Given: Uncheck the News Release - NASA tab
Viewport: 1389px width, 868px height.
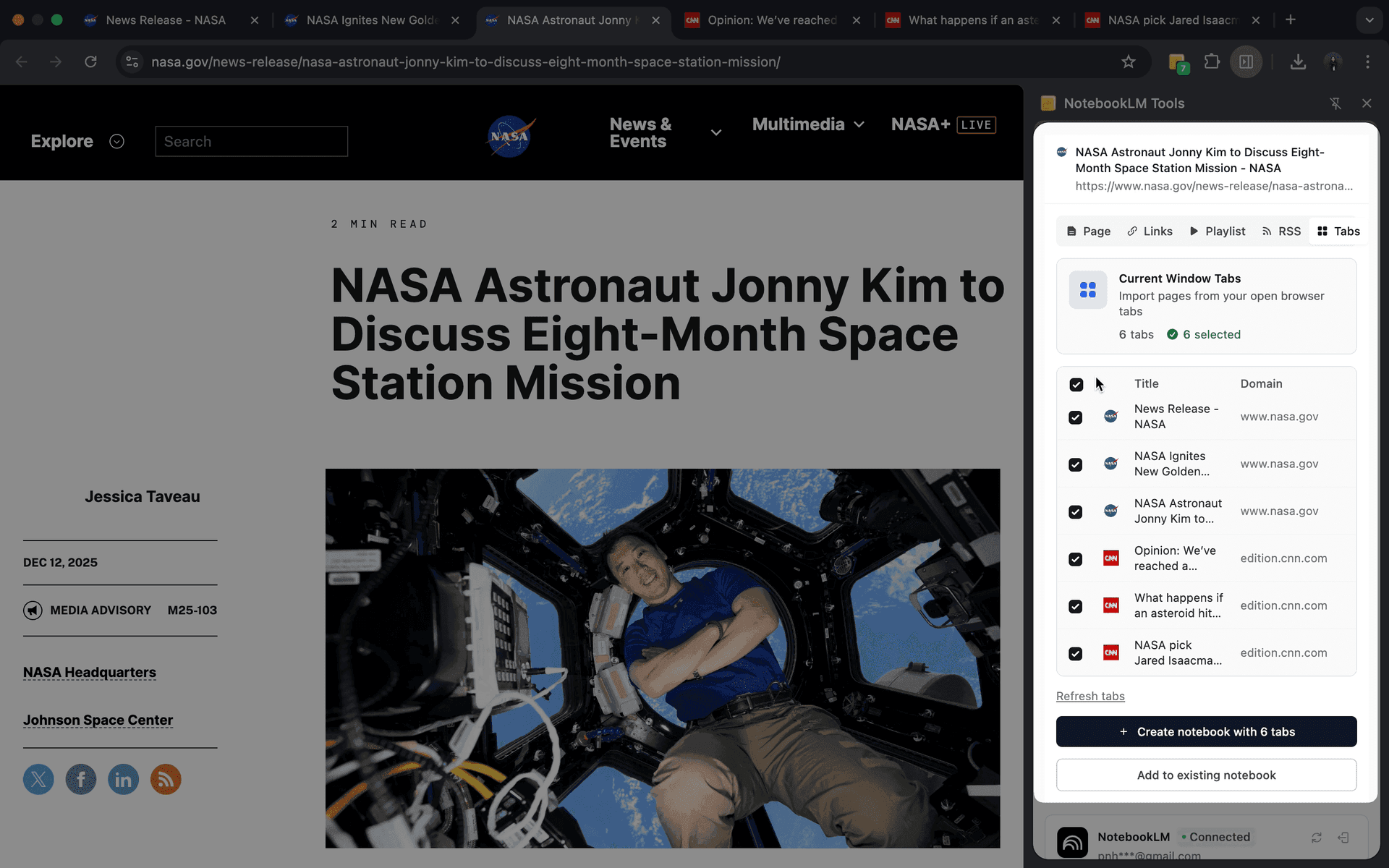Looking at the screenshot, I should click(x=1076, y=417).
